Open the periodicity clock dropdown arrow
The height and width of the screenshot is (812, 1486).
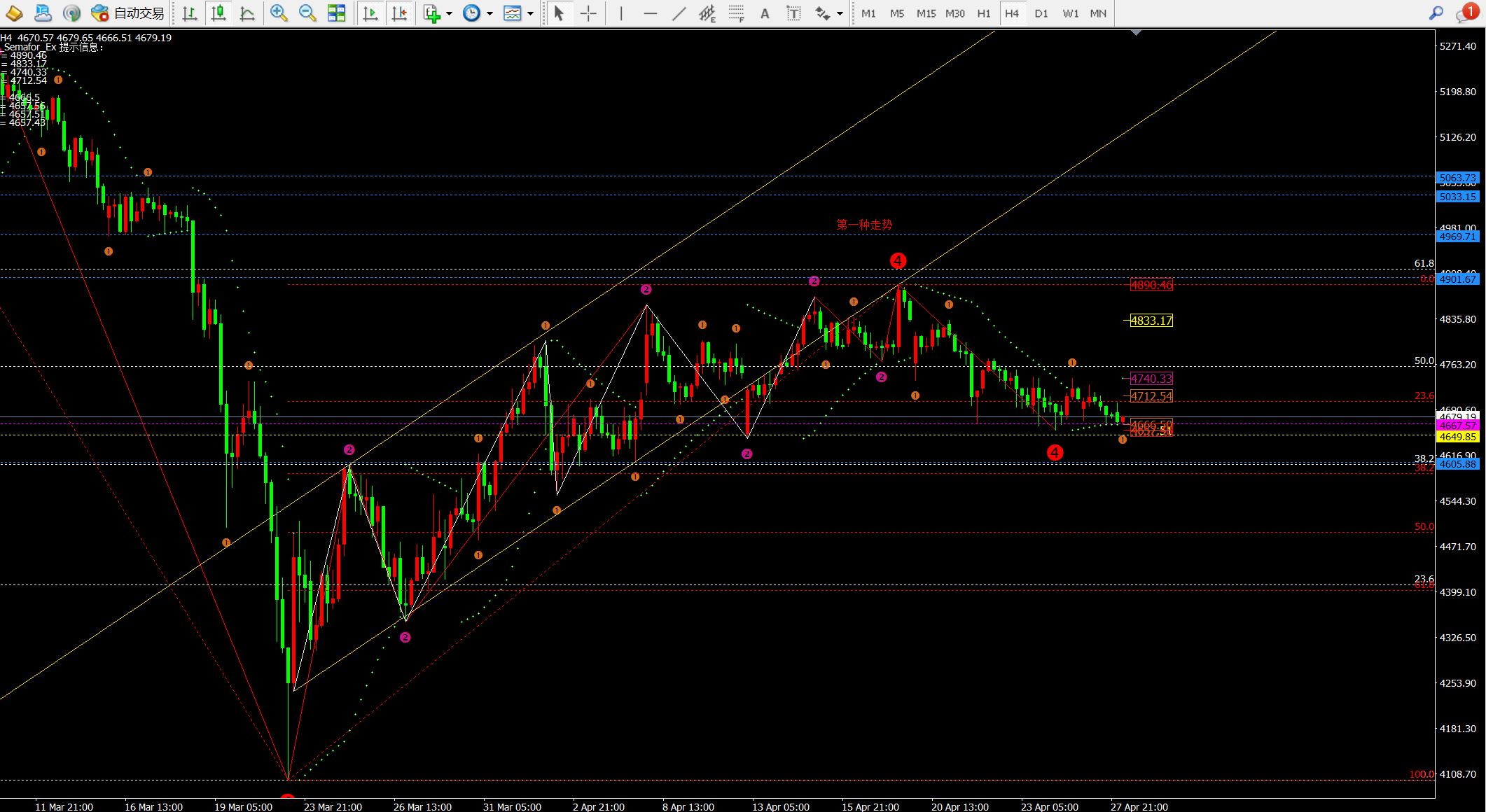click(489, 13)
